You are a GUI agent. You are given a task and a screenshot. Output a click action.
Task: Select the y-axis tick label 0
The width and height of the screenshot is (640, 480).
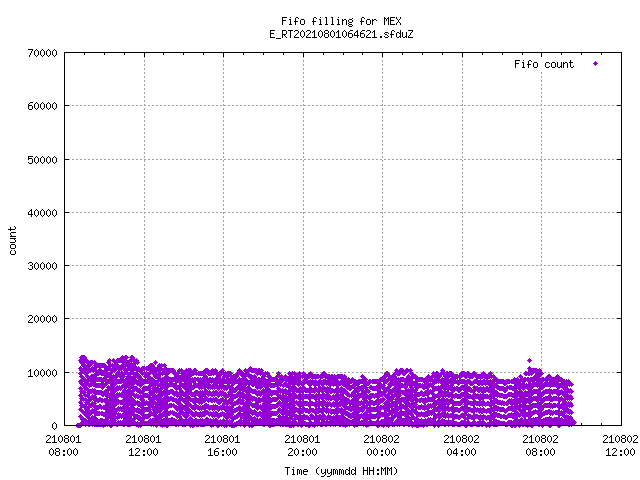coord(54,426)
